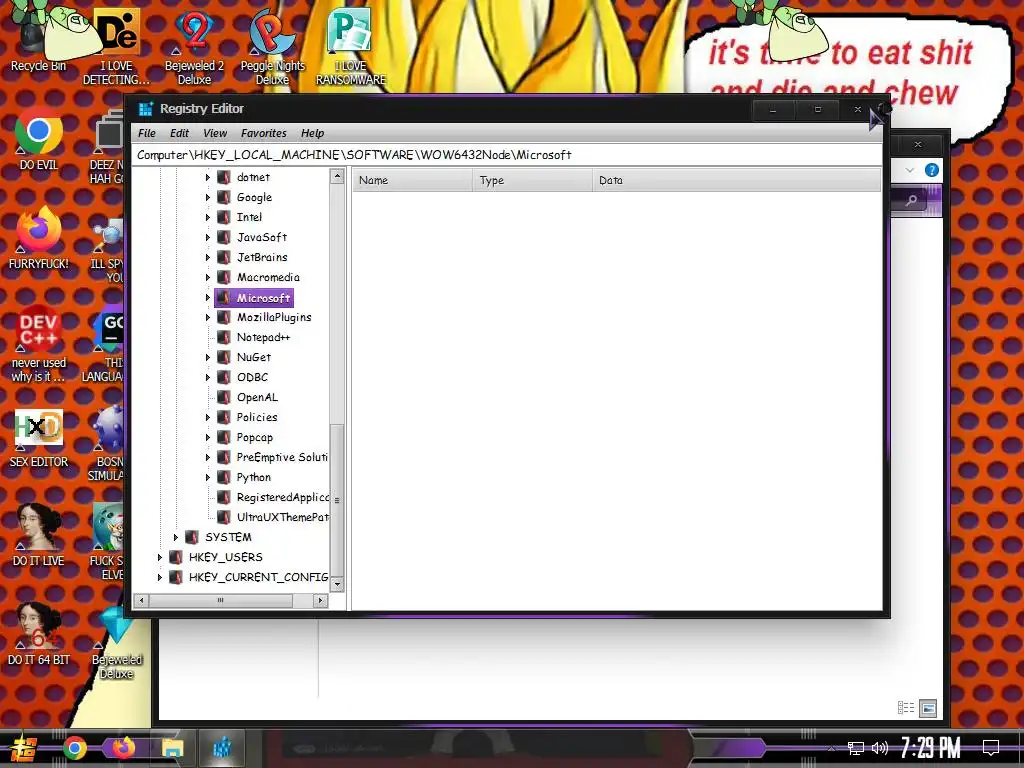Viewport: 1024px width, 768px height.
Task: Open the Help menu
Action: click(312, 133)
